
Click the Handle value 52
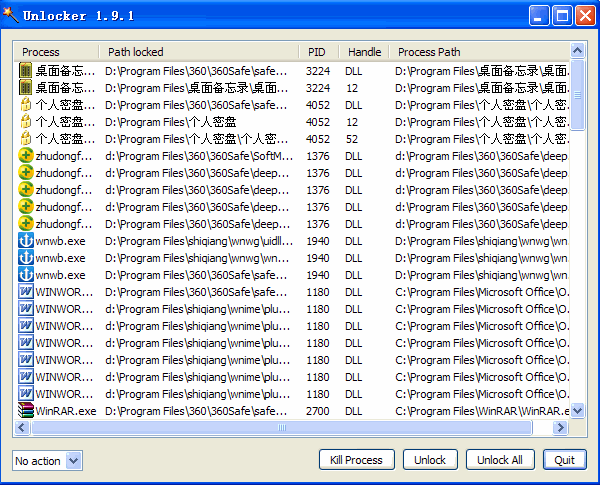pyautogui.click(x=352, y=139)
